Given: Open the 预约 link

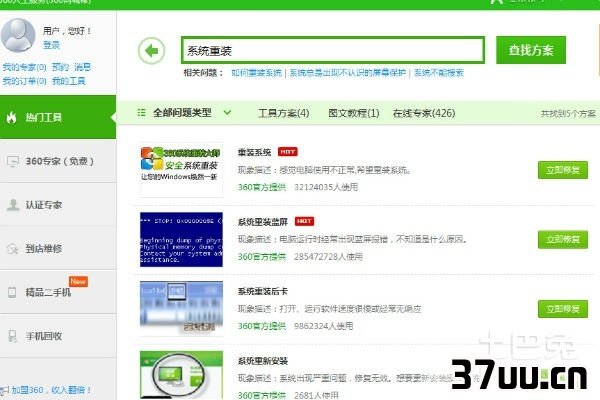Looking at the screenshot, I should pyautogui.click(x=60, y=67).
